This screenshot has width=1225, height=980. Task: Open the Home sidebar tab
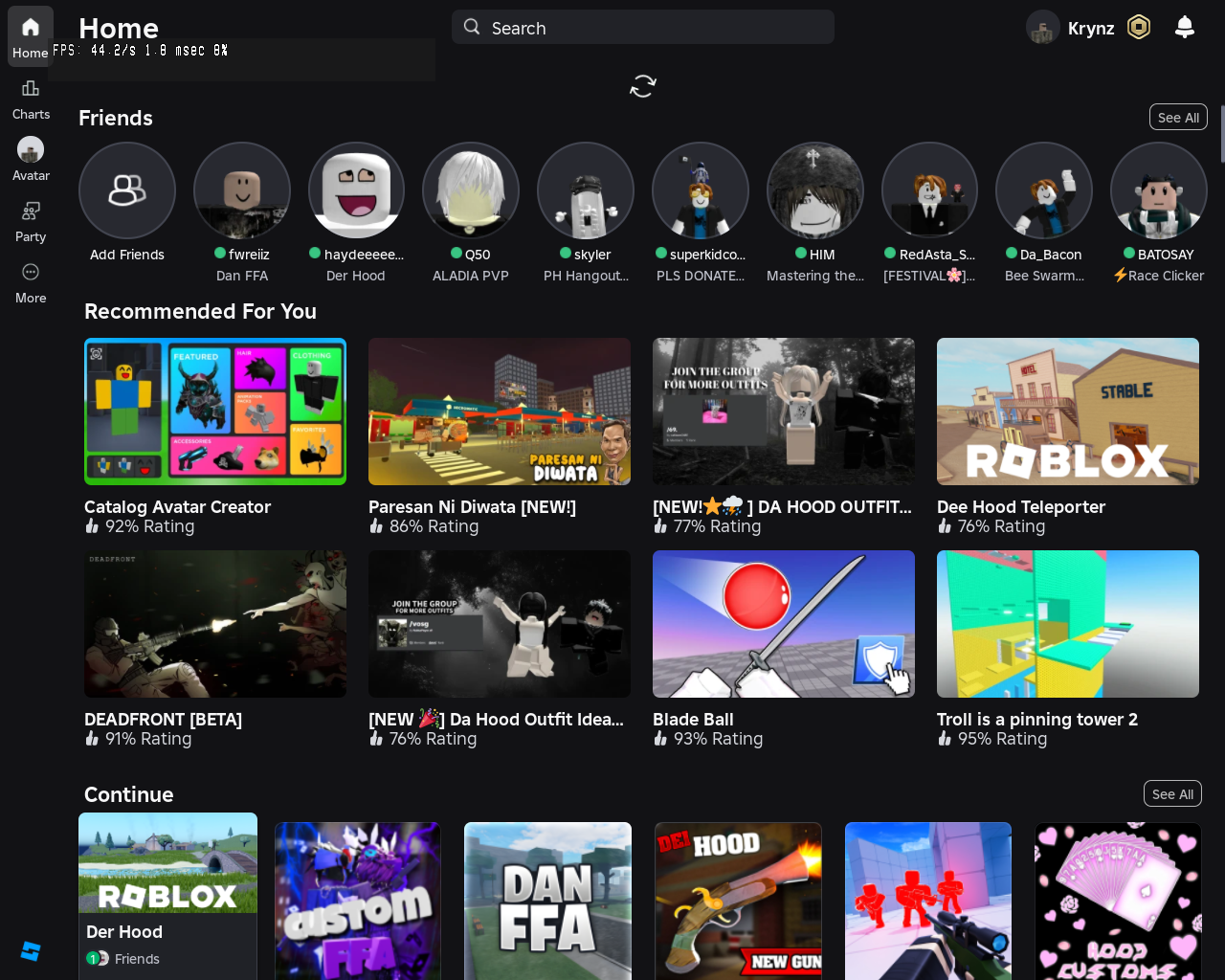click(x=31, y=36)
